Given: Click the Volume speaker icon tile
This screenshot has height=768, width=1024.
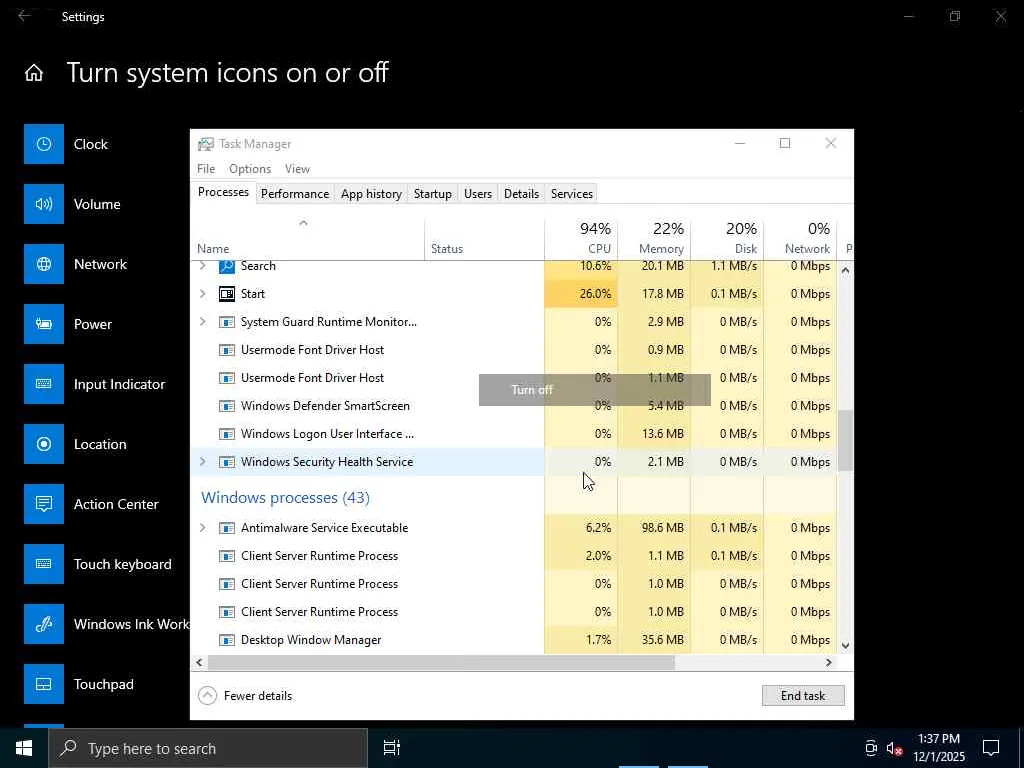Looking at the screenshot, I should tap(44, 204).
